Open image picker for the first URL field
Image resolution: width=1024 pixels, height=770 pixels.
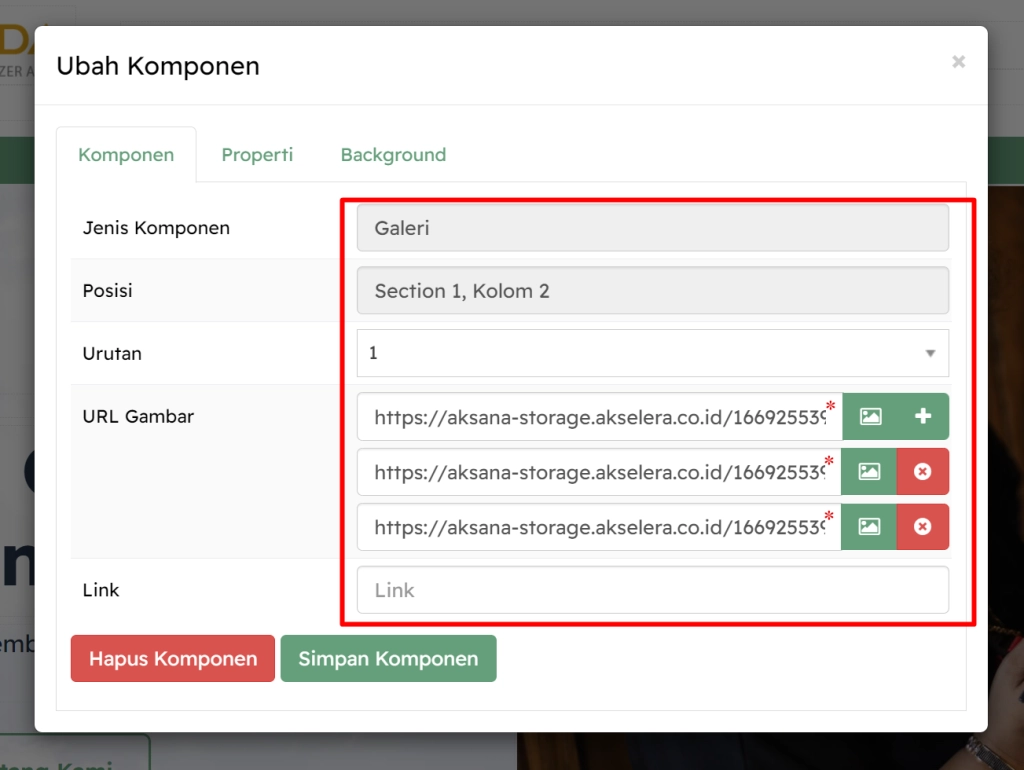coord(870,417)
